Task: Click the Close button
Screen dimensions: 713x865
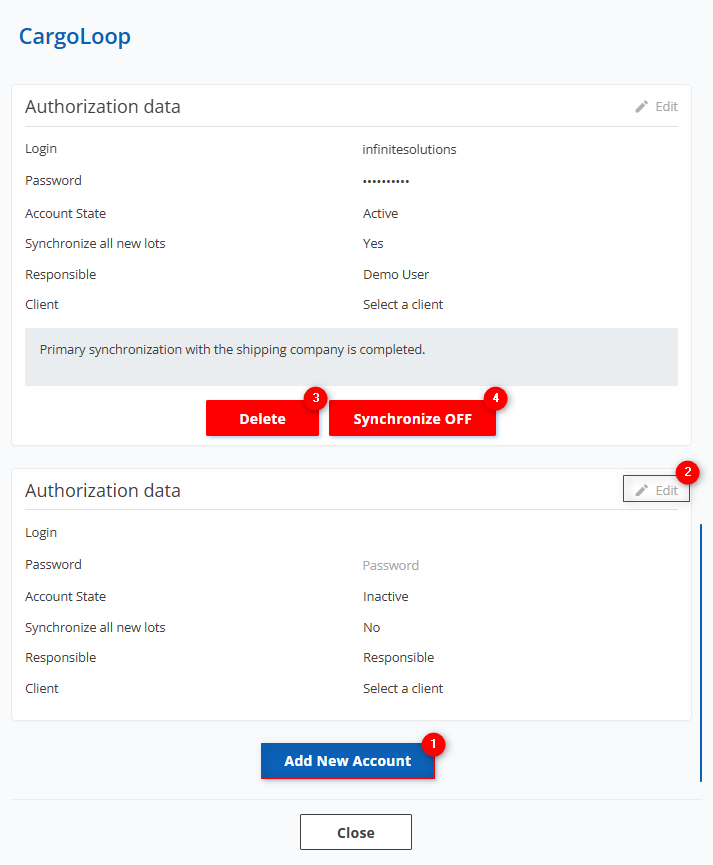Action: 356,832
